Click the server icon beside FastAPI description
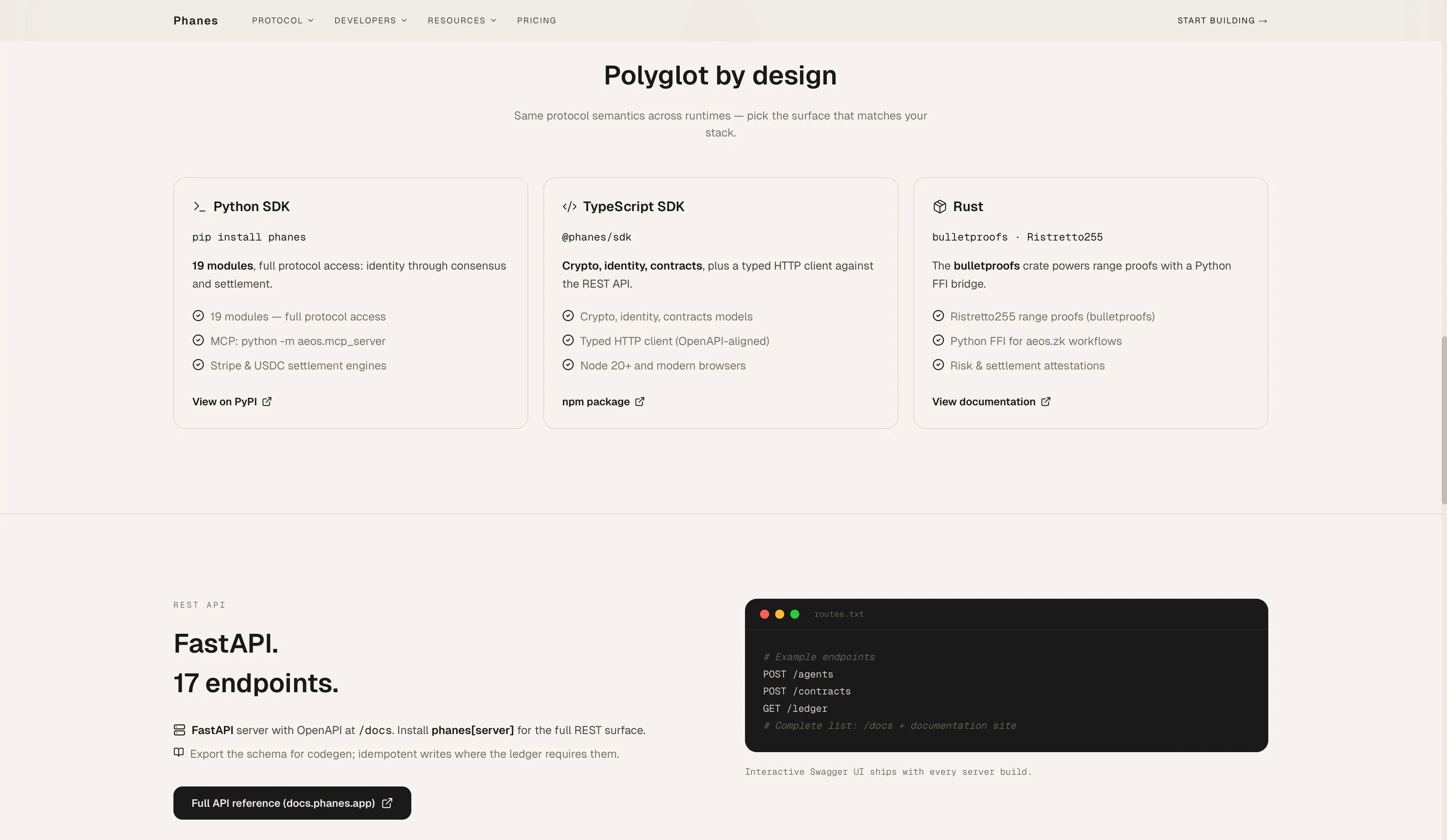 pyautogui.click(x=179, y=730)
